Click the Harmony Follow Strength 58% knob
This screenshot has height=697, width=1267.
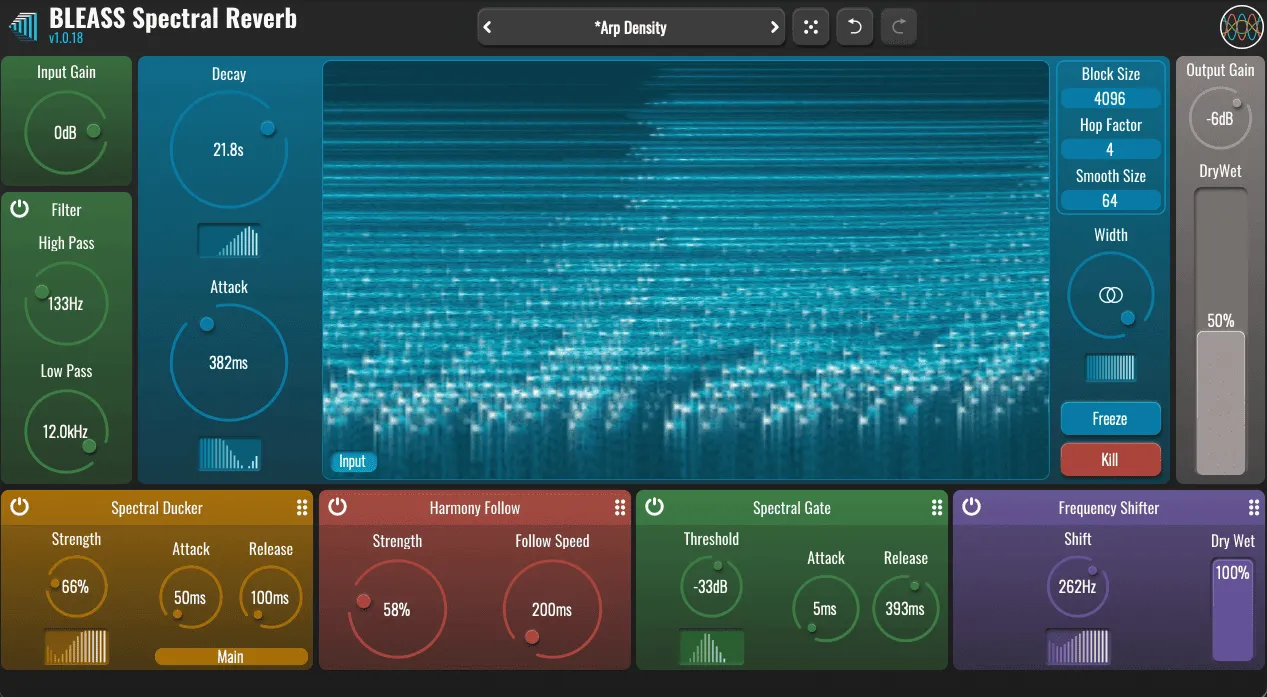[397, 609]
